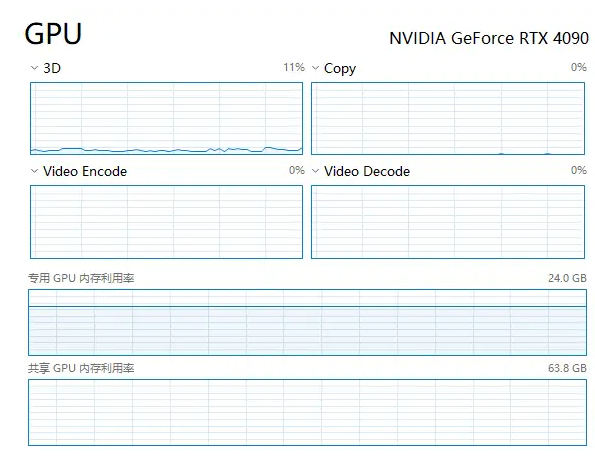Open the Copy engine dropdown chevron

tap(315, 68)
